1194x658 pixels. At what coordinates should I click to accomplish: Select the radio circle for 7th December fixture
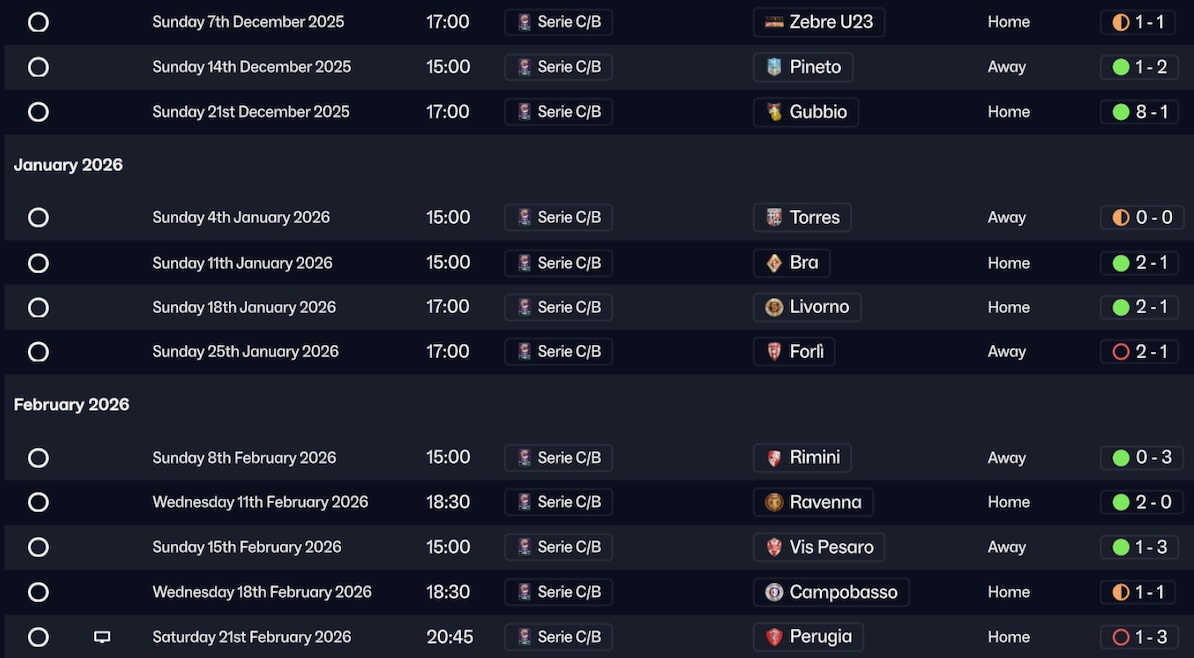coord(38,22)
